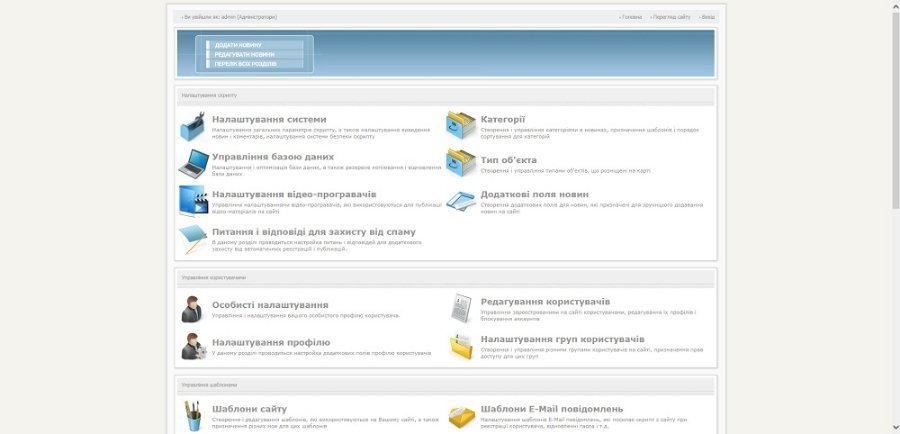Click the Вихід logout link
900x434 pixels.
[x=707, y=17]
